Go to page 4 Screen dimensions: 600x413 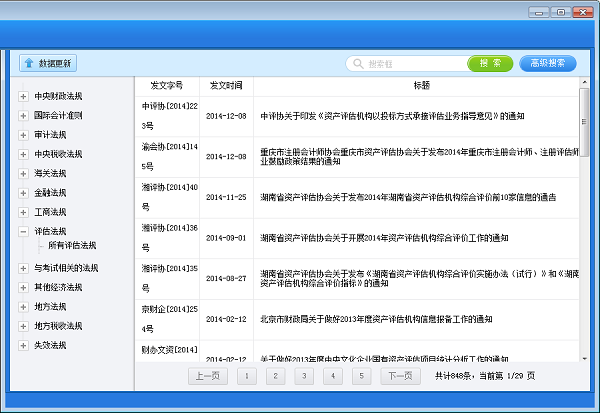pos(333,376)
